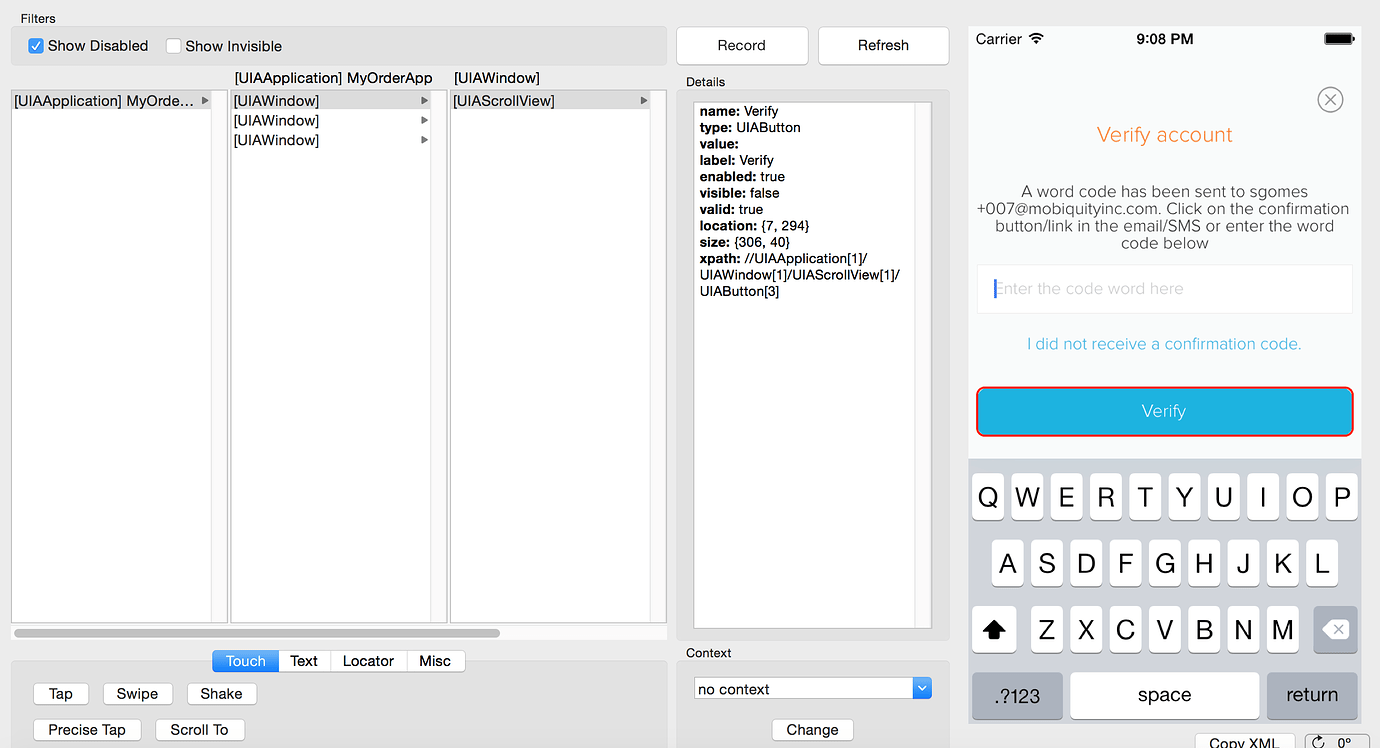This screenshot has width=1380, height=748.
Task: Click the dismiss (X) icon on Verify account screen
Action: click(1330, 99)
